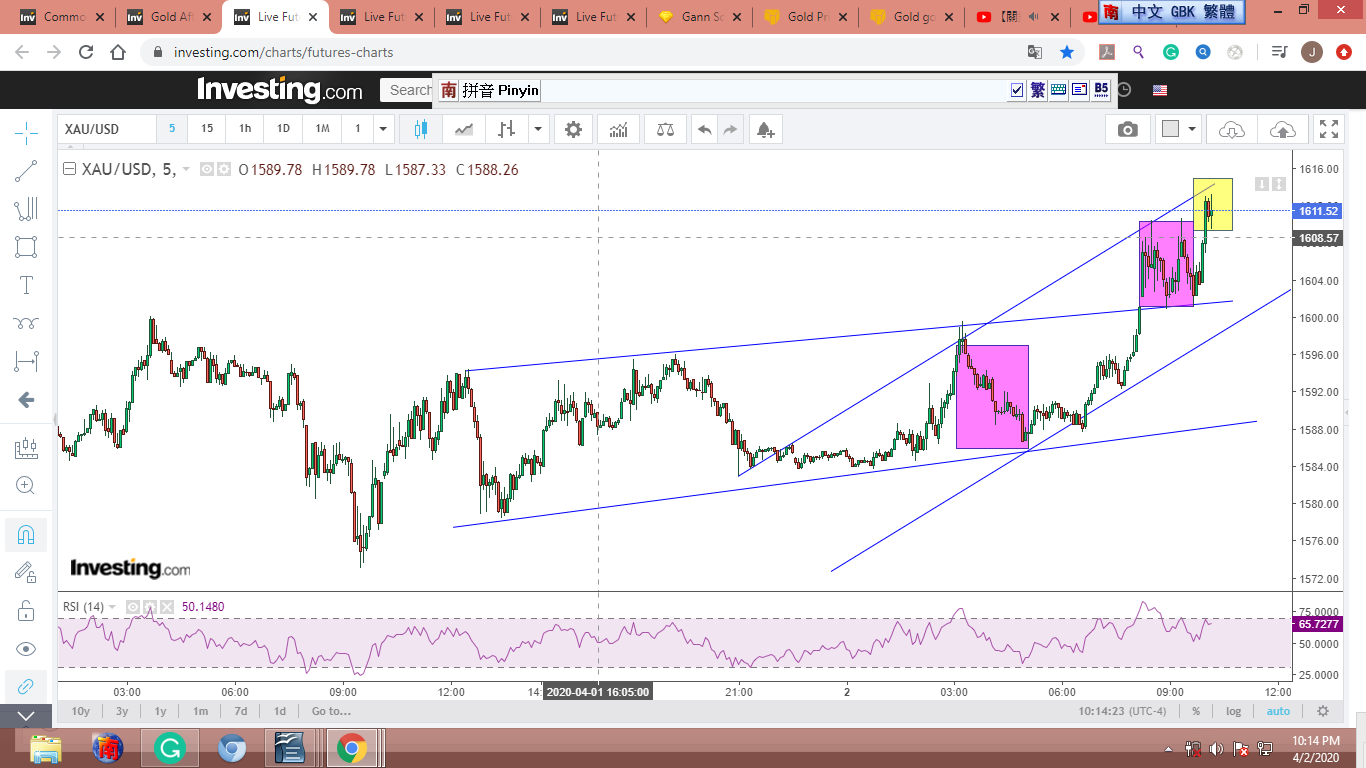Toggle fullscreen chart mode
Image resolution: width=1366 pixels, height=768 pixels.
point(1329,129)
